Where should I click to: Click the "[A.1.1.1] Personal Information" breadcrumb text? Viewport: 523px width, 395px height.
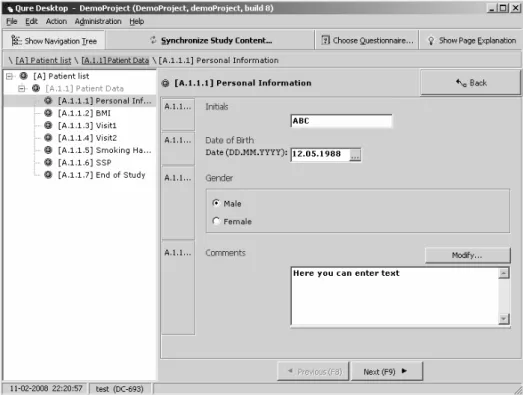tap(218, 60)
